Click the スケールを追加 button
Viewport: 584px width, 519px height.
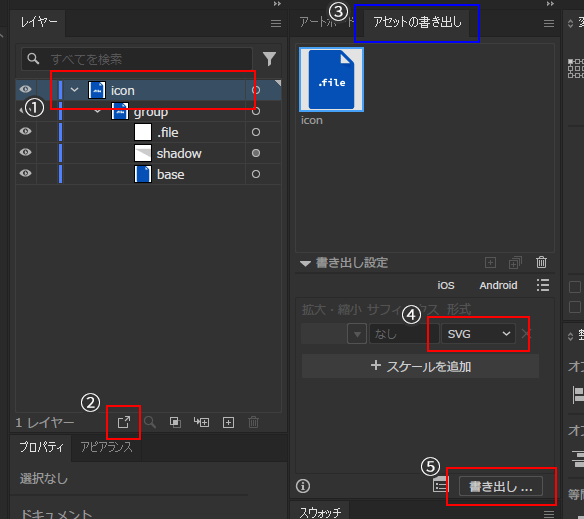(x=420, y=366)
